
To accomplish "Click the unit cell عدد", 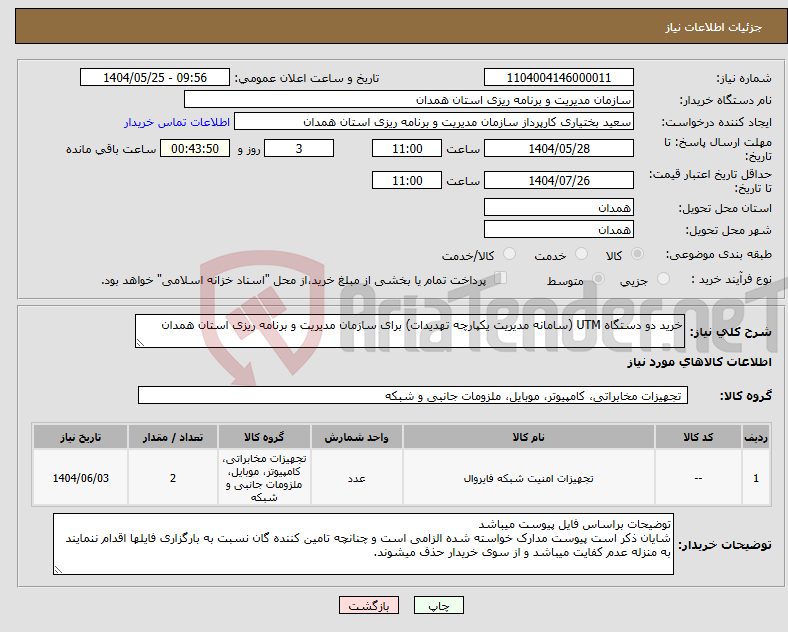I will click(356, 478).
